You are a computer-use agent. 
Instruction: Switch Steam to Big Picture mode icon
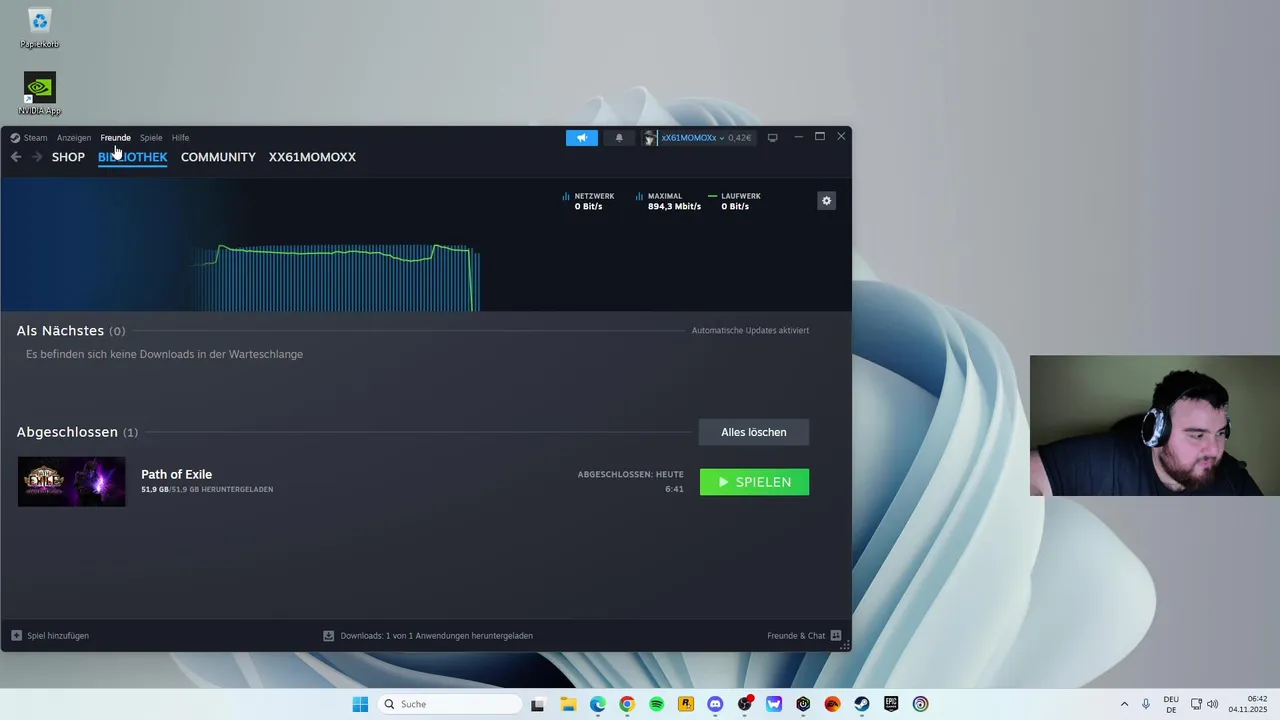pyautogui.click(x=772, y=138)
